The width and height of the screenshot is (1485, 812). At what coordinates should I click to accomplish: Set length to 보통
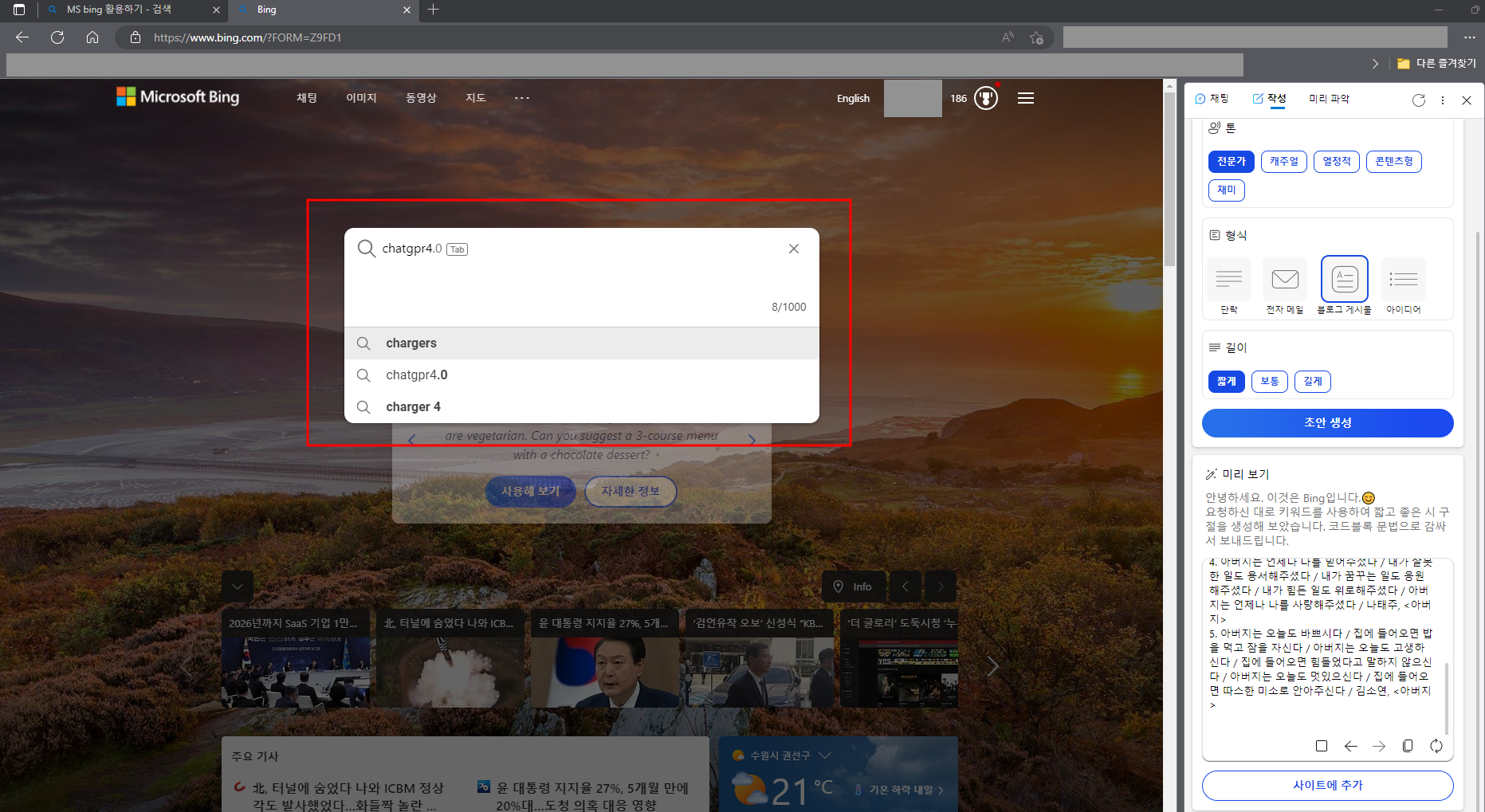coord(1270,382)
